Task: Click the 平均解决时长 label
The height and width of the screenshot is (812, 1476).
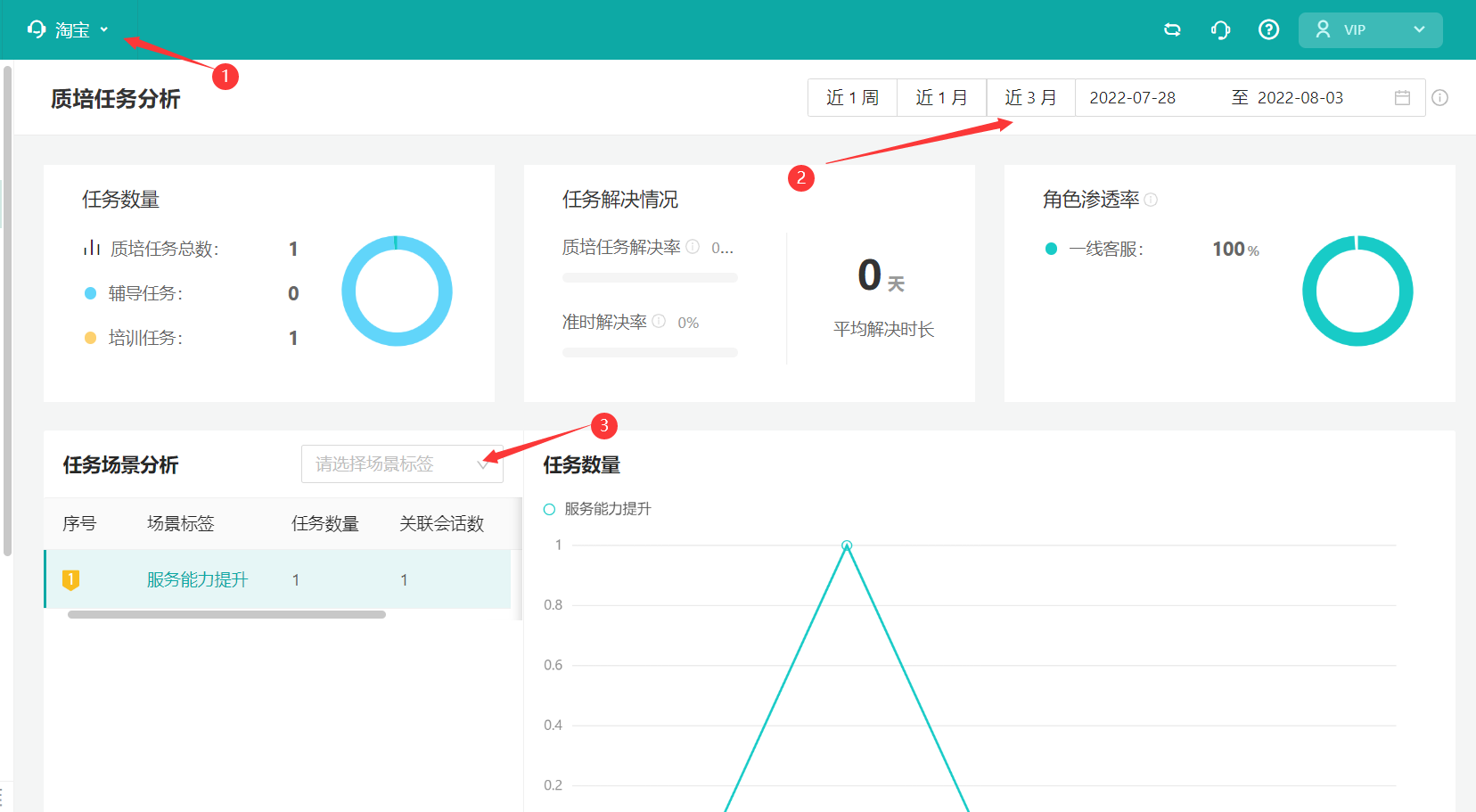Action: [883, 330]
